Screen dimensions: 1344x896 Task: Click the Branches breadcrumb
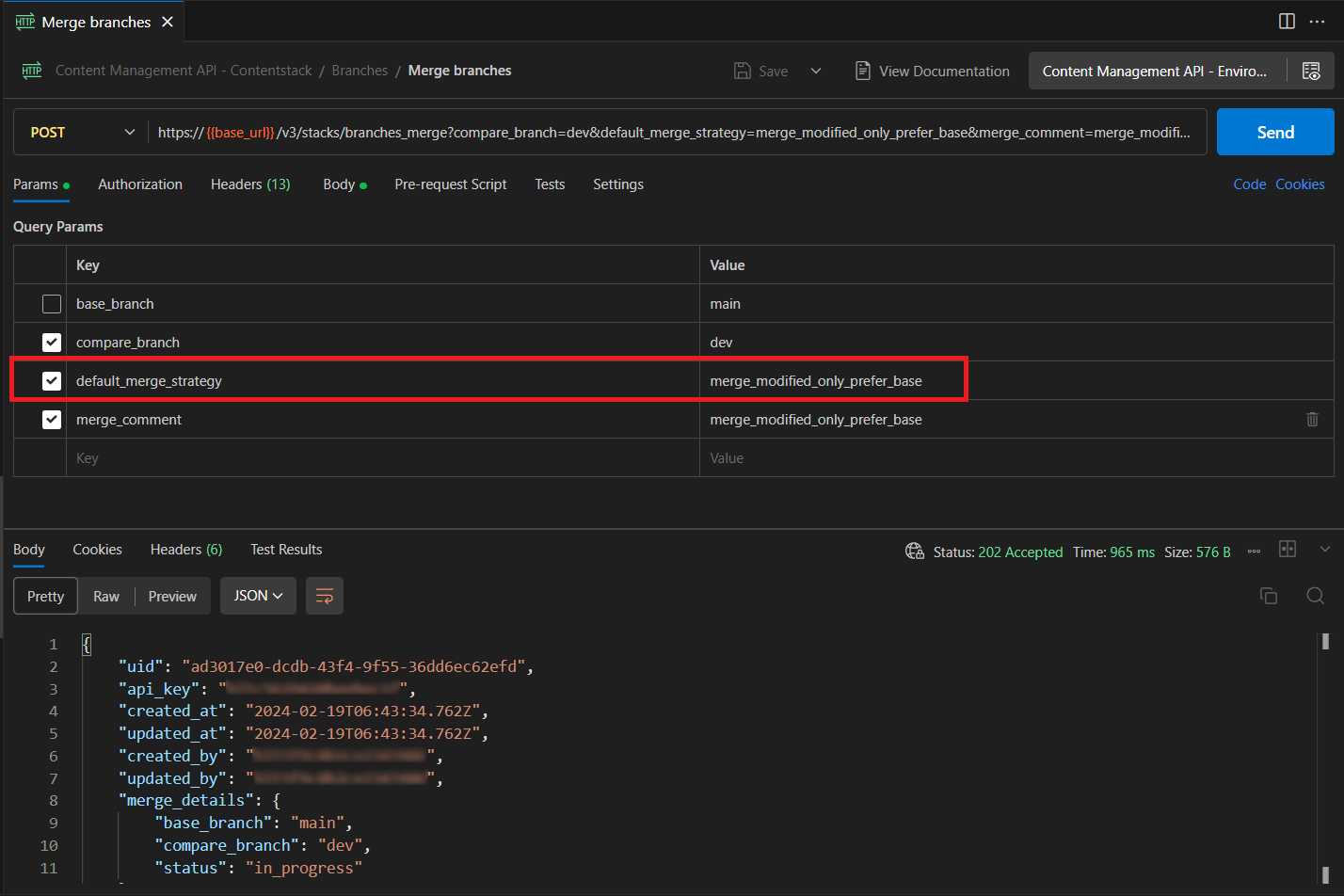pos(360,71)
